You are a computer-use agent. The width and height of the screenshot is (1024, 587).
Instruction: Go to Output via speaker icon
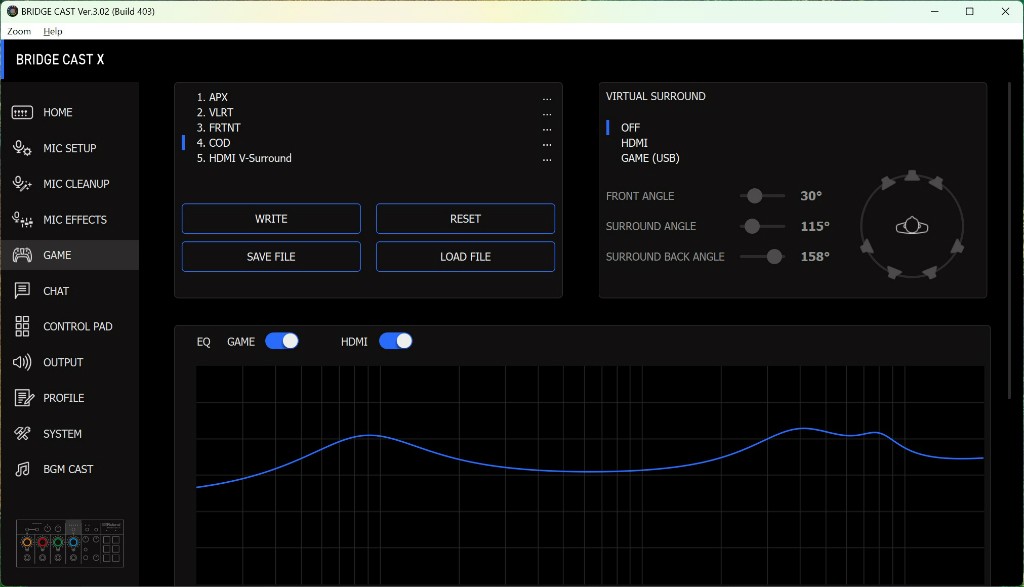[22, 362]
